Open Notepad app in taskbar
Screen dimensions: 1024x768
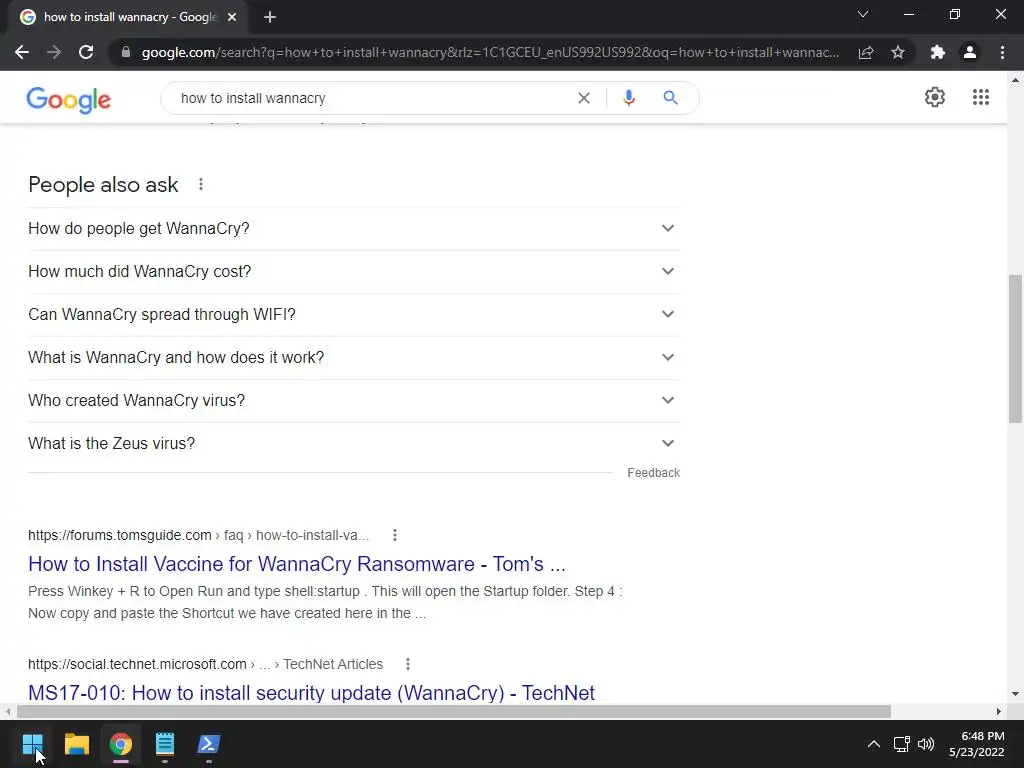point(165,744)
